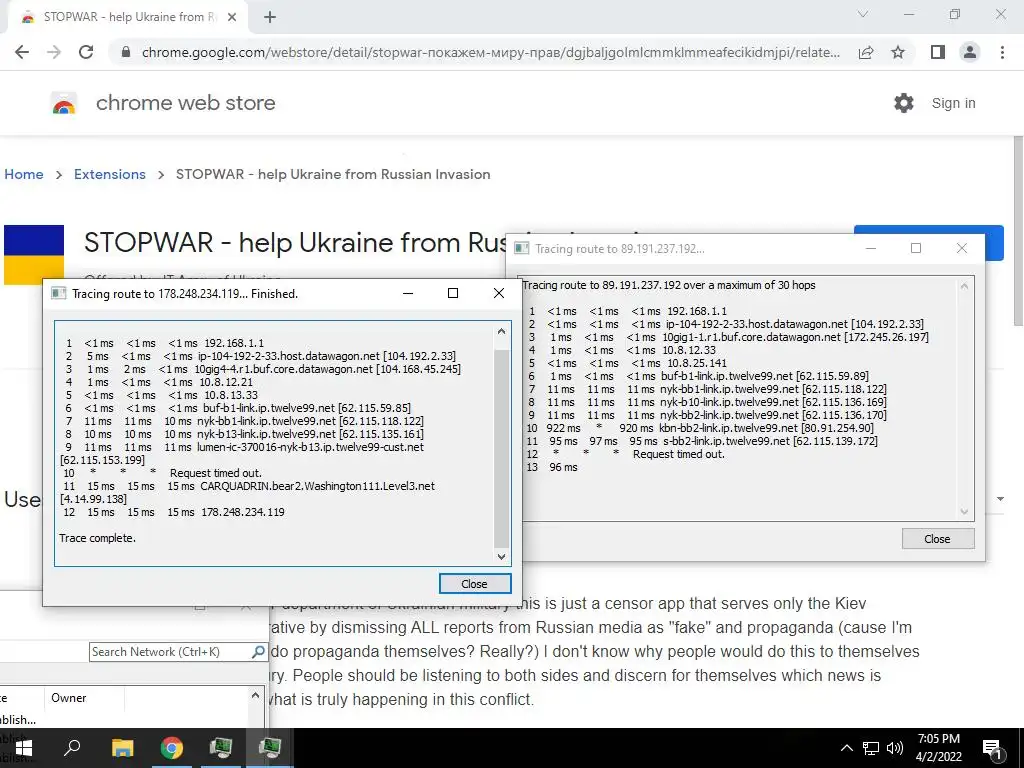
Task: Open volume control tray icon
Action: click(x=895, y=748)
